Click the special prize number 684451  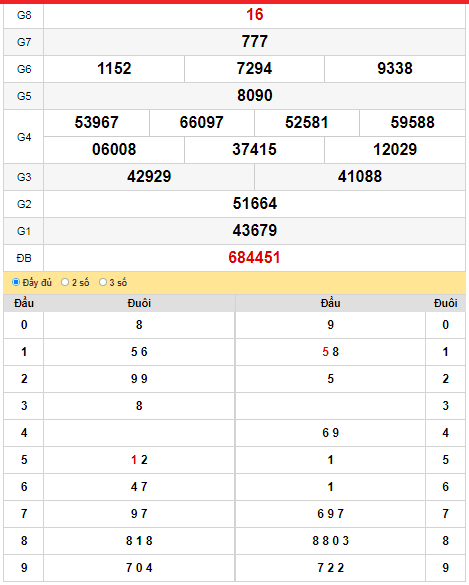254,257
